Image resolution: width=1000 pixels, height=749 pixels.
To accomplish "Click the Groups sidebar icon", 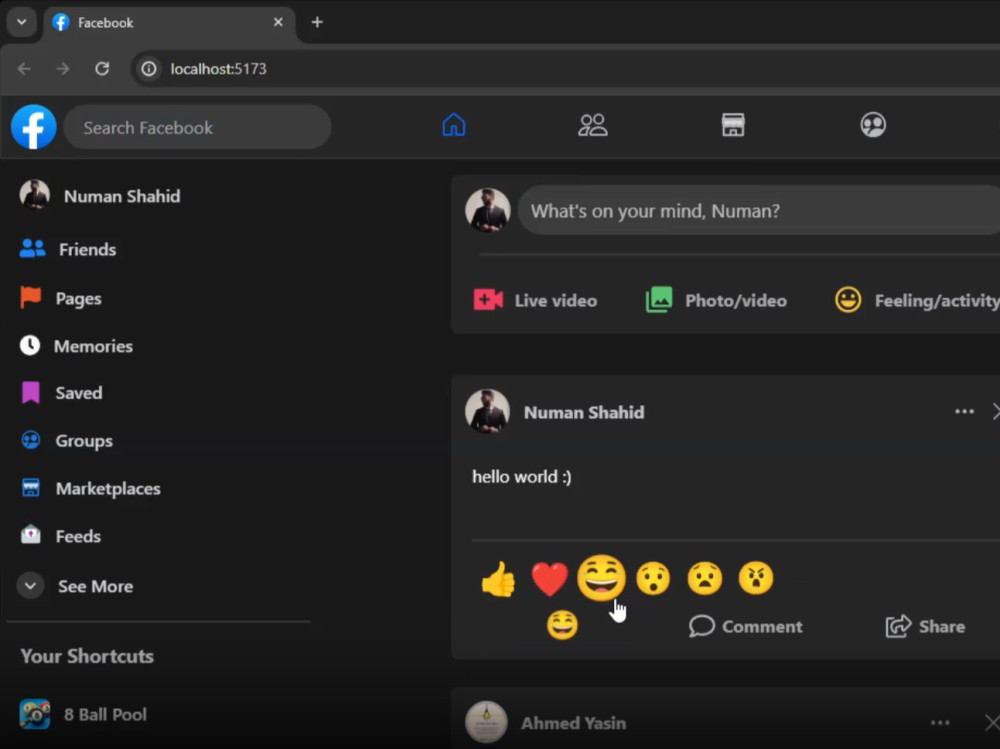I will click(31, 440).
